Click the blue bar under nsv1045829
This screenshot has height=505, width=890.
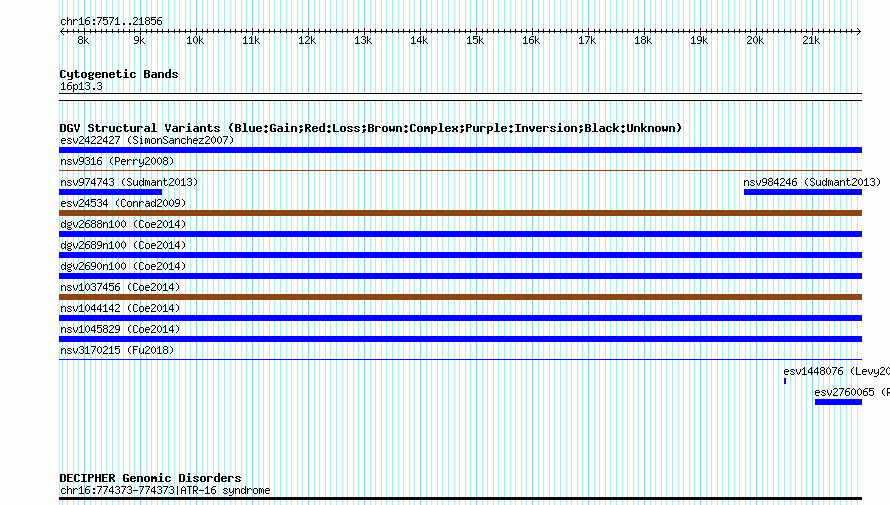(460, 339)
